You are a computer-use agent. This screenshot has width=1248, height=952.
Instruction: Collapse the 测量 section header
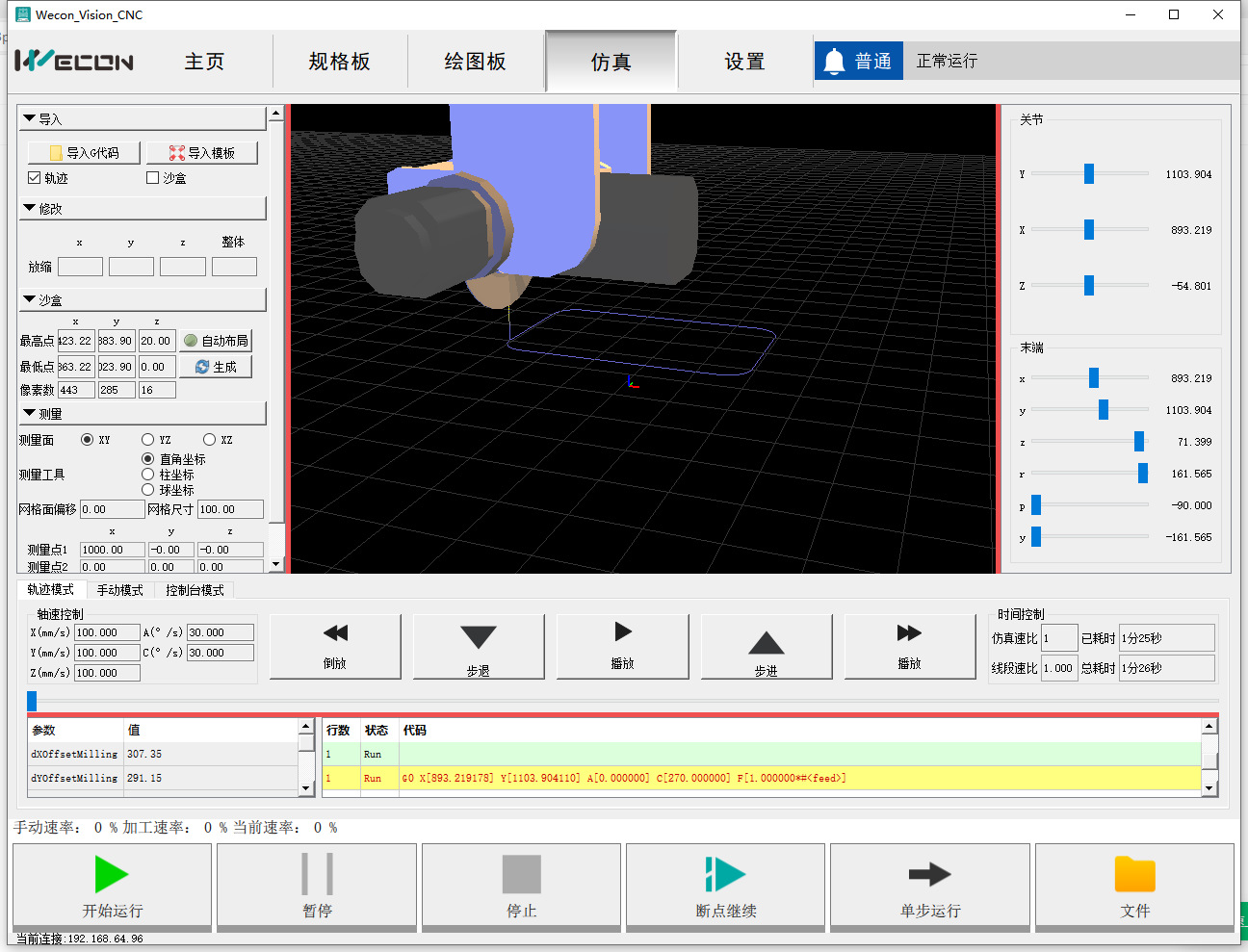click(30, 413)
